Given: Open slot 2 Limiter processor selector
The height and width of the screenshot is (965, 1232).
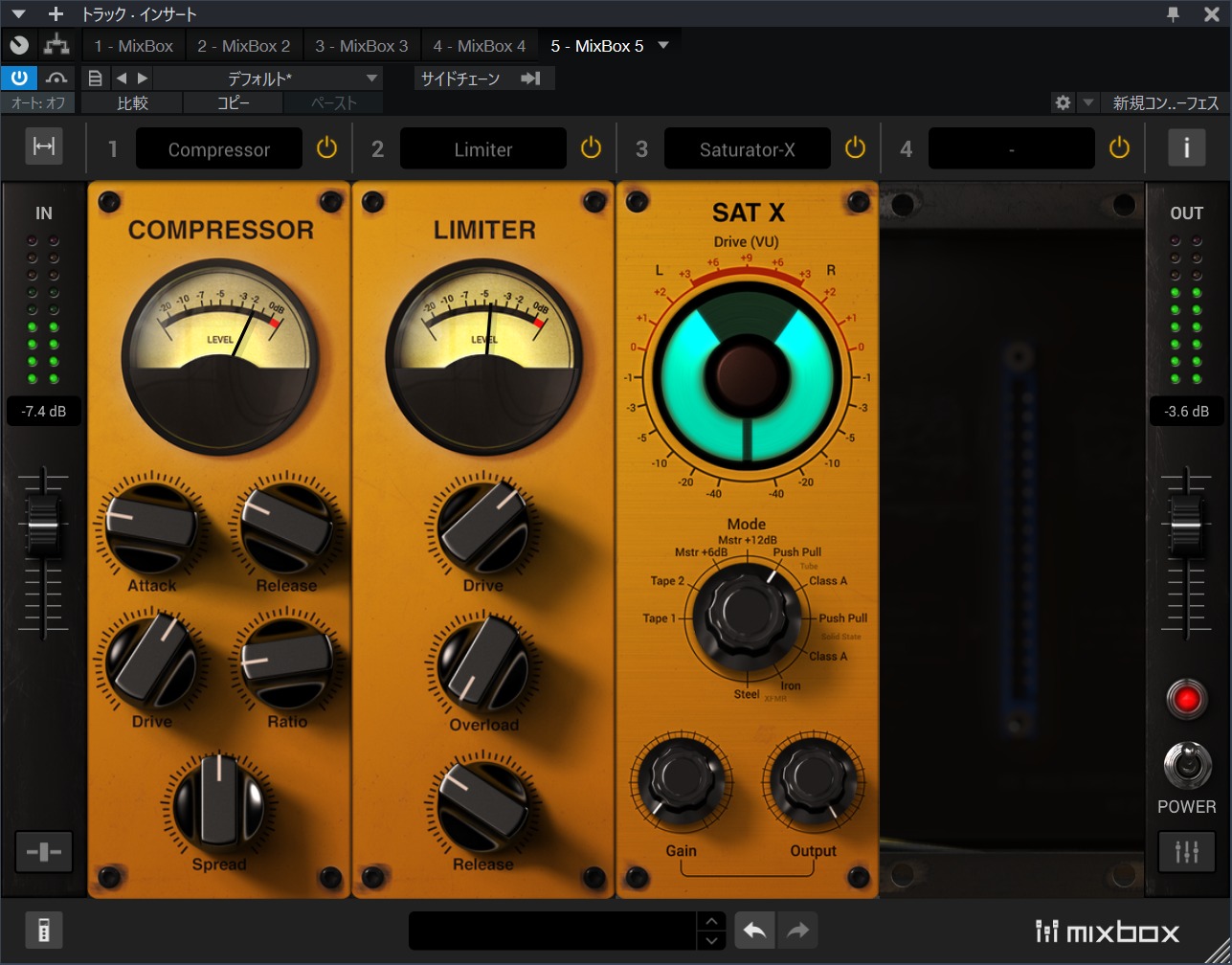Looking at the screenshot, I should (x=483, y=148).
